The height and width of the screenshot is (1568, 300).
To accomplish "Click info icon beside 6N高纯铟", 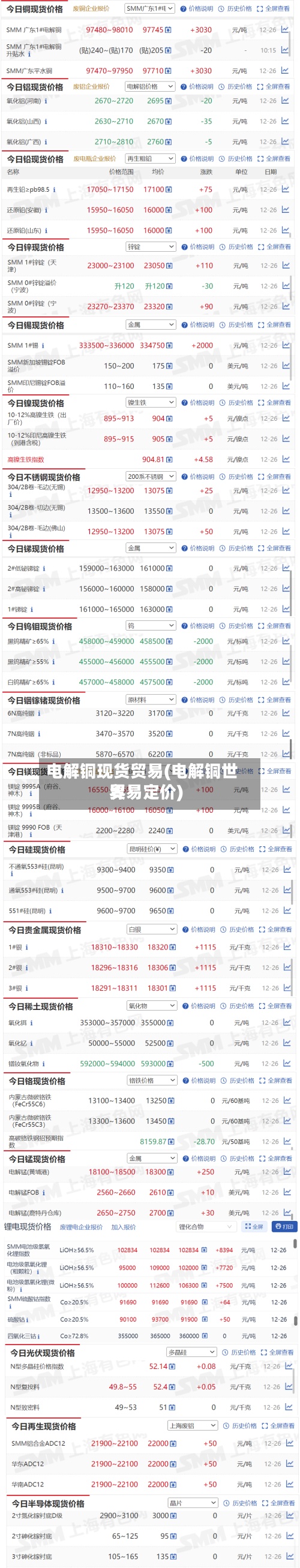I will point(40,713).
